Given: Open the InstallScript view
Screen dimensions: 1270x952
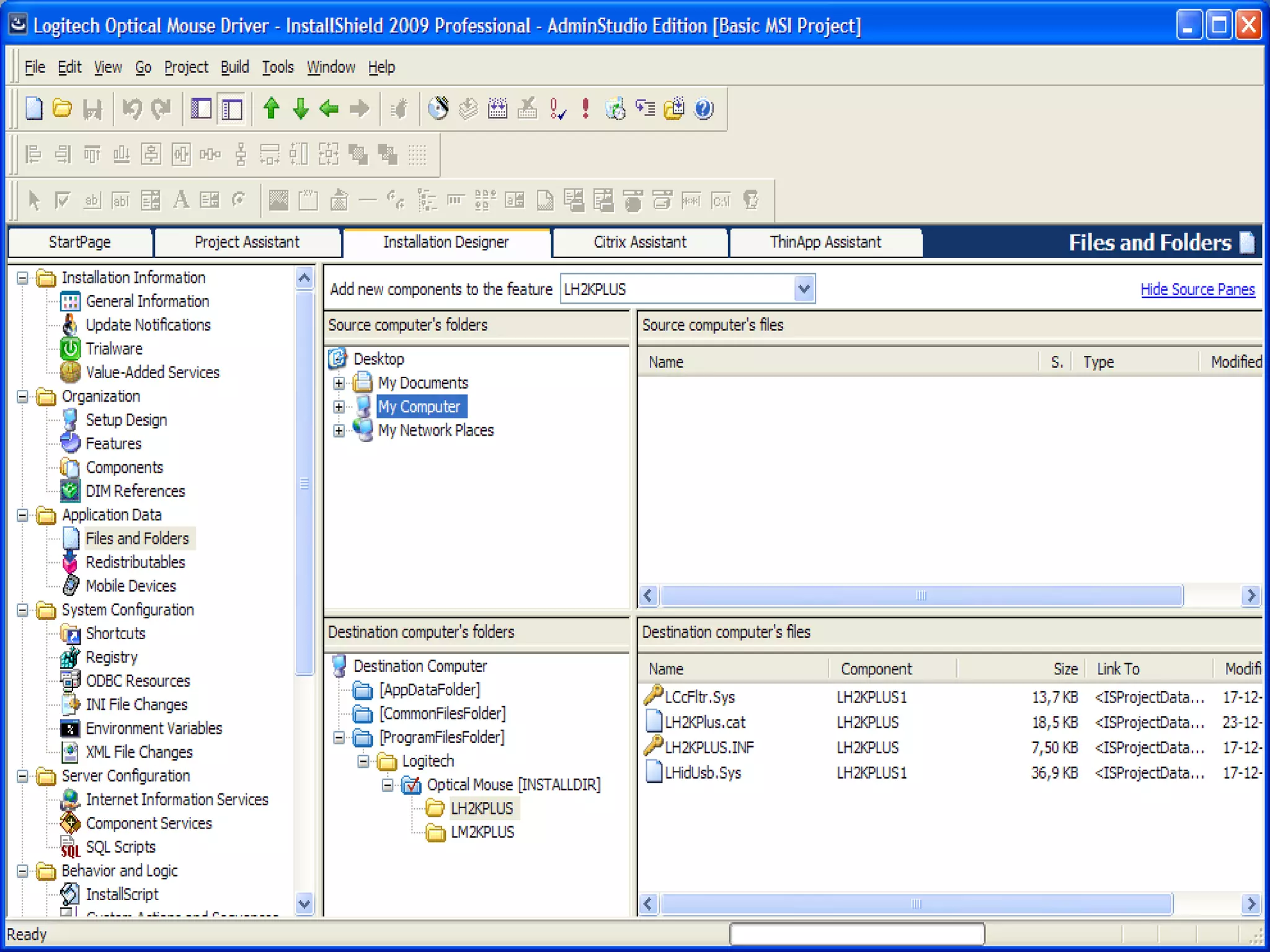Looking at the screenshot, I should point(122,894).
